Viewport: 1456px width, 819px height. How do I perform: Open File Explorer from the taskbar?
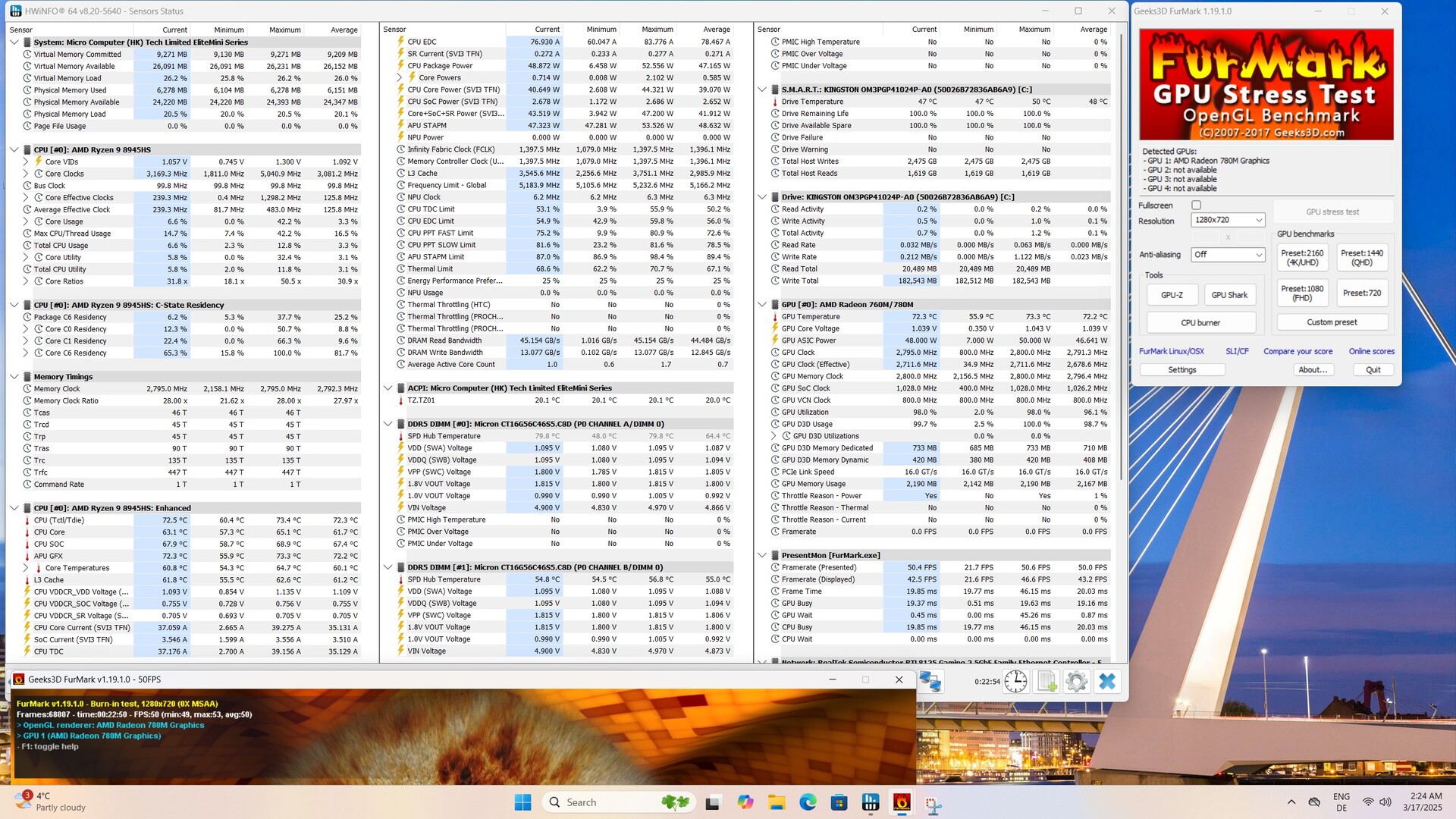click(x=776, y=802)
